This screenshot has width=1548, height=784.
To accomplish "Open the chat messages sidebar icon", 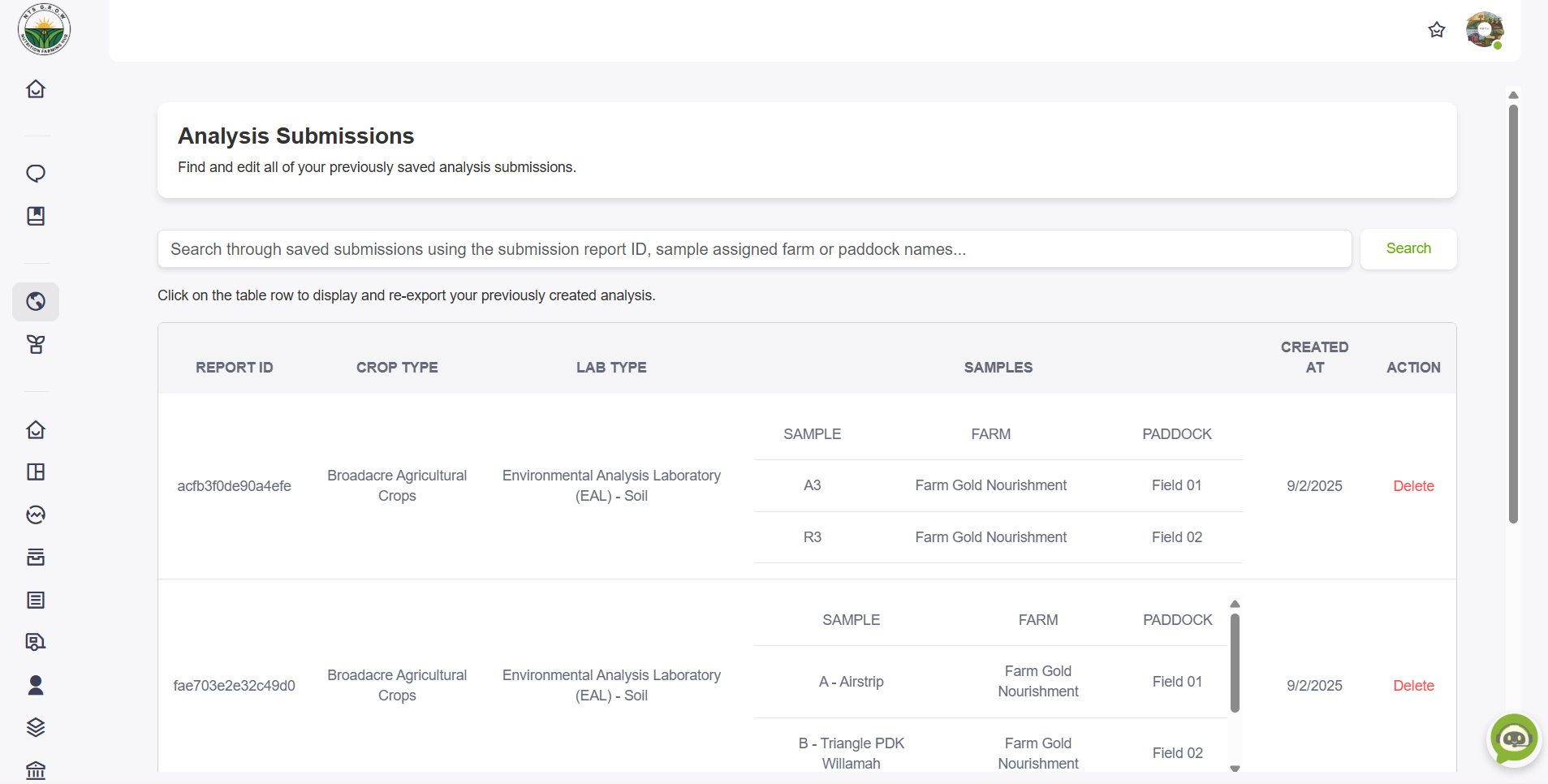I will pos(36,173).
